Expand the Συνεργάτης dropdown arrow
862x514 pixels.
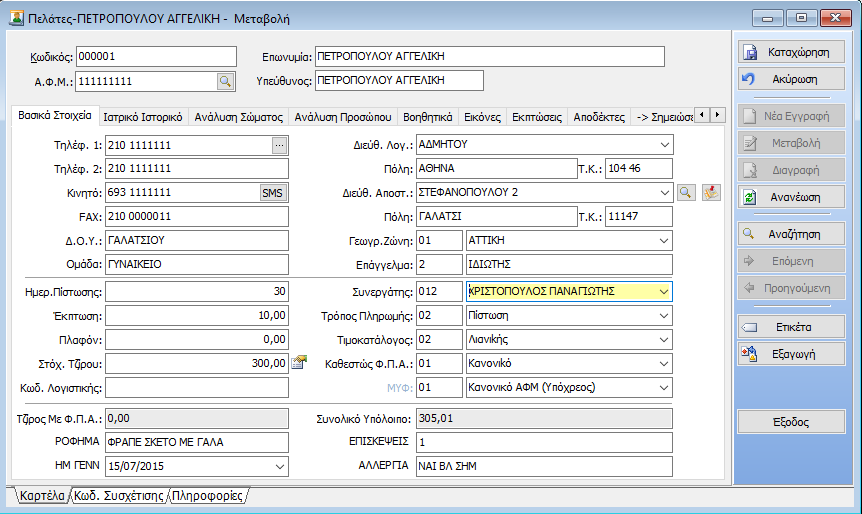pyautogui.click(x=664, y=291)
